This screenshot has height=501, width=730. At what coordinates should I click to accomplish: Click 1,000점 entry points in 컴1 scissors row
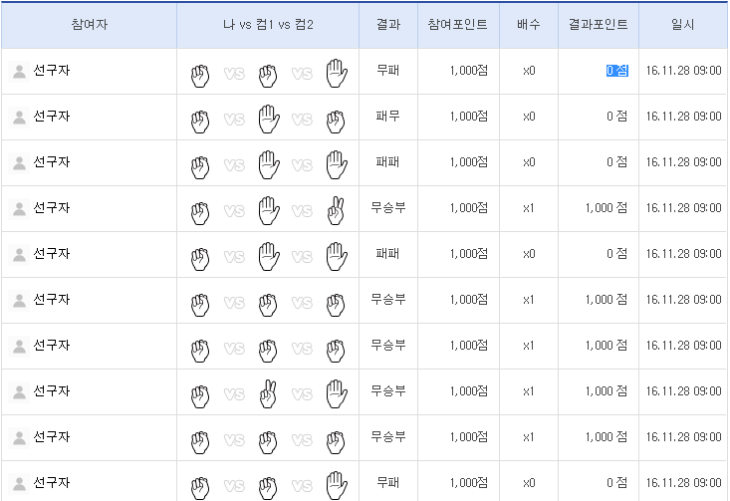coord(469,391)
